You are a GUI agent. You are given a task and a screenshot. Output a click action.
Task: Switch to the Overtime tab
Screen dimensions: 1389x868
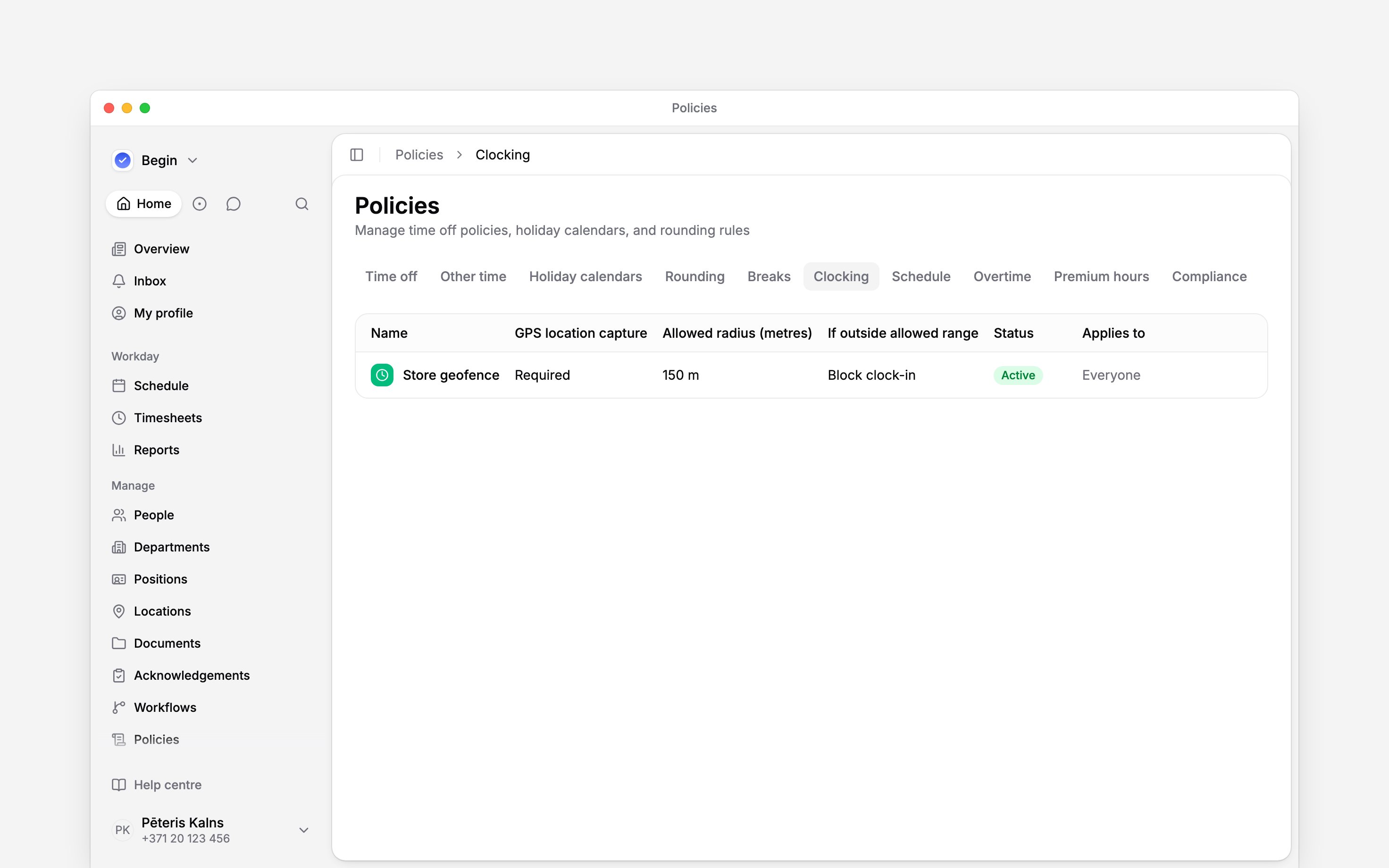[1002, 277]
